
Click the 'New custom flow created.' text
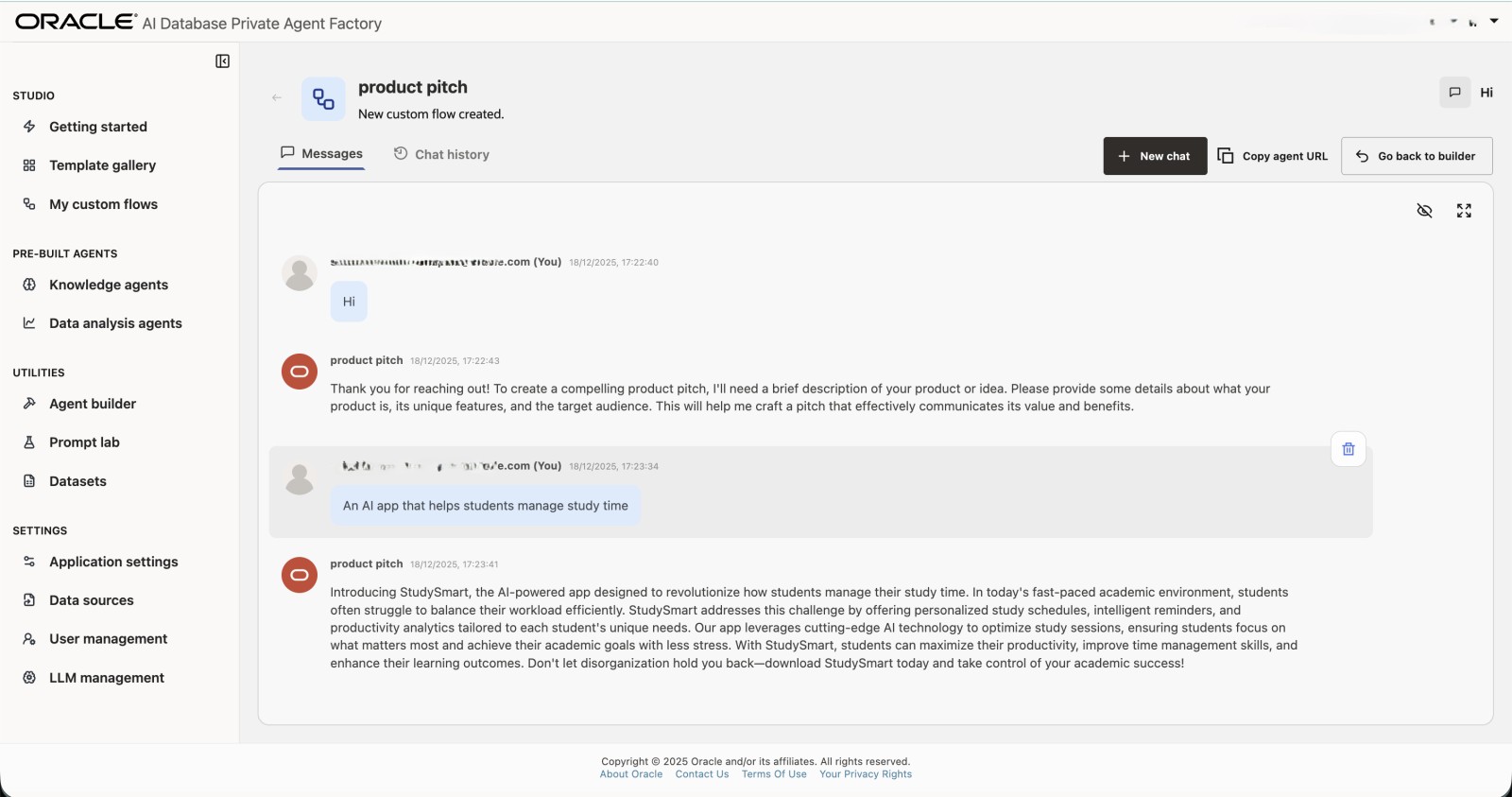pos(431,114)
